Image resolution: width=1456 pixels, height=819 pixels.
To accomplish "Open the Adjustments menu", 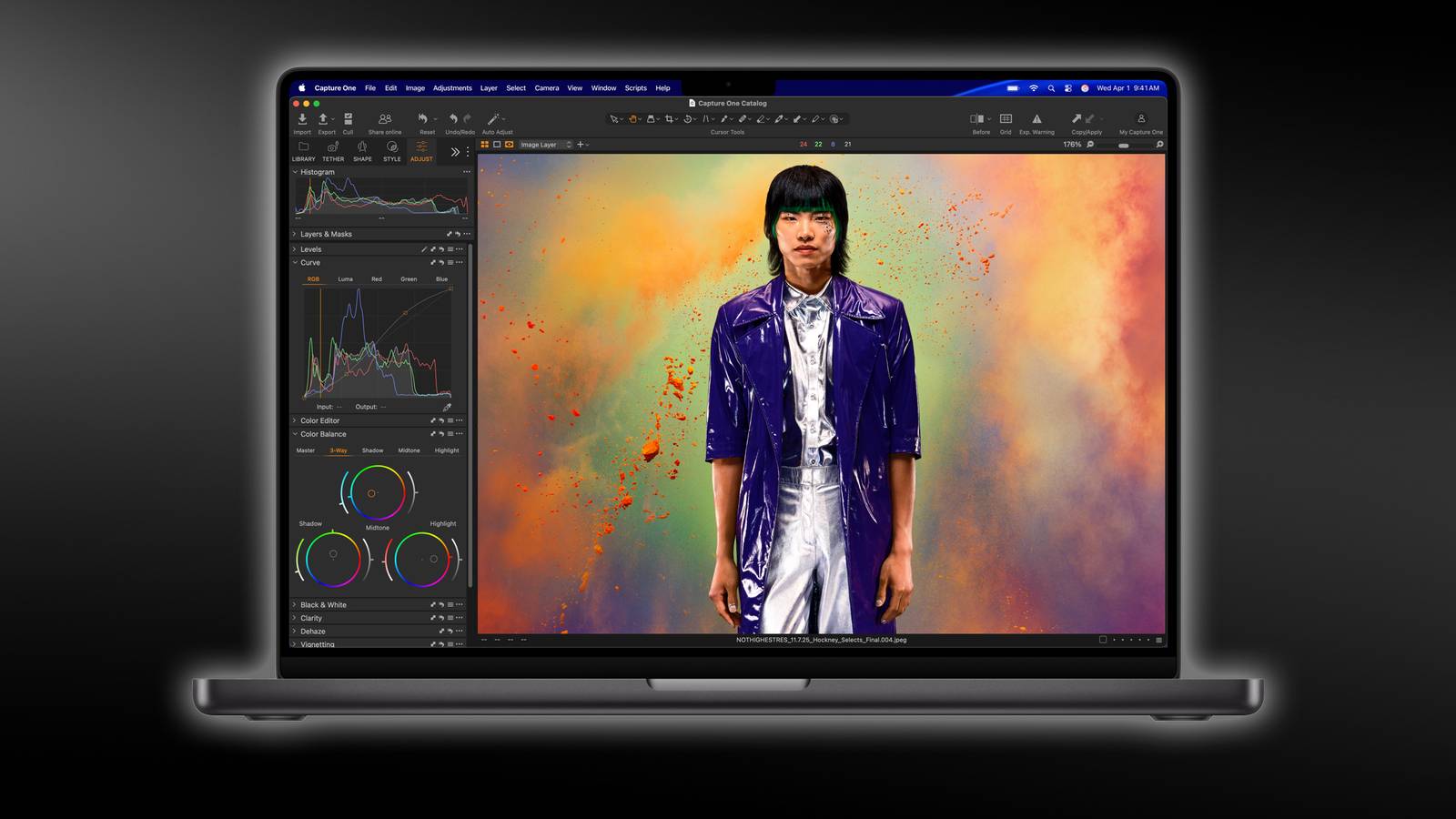I will coord(452,88).
